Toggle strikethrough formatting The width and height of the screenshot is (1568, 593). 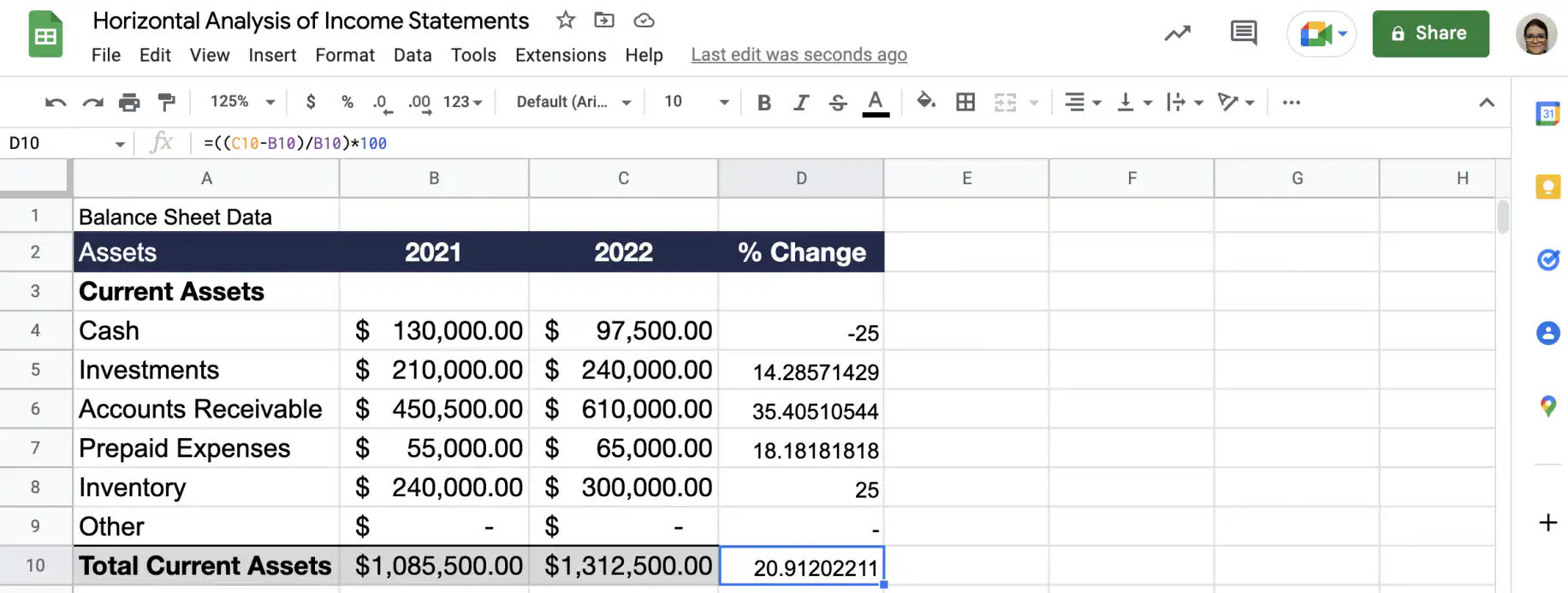click(x=838, y=103)
